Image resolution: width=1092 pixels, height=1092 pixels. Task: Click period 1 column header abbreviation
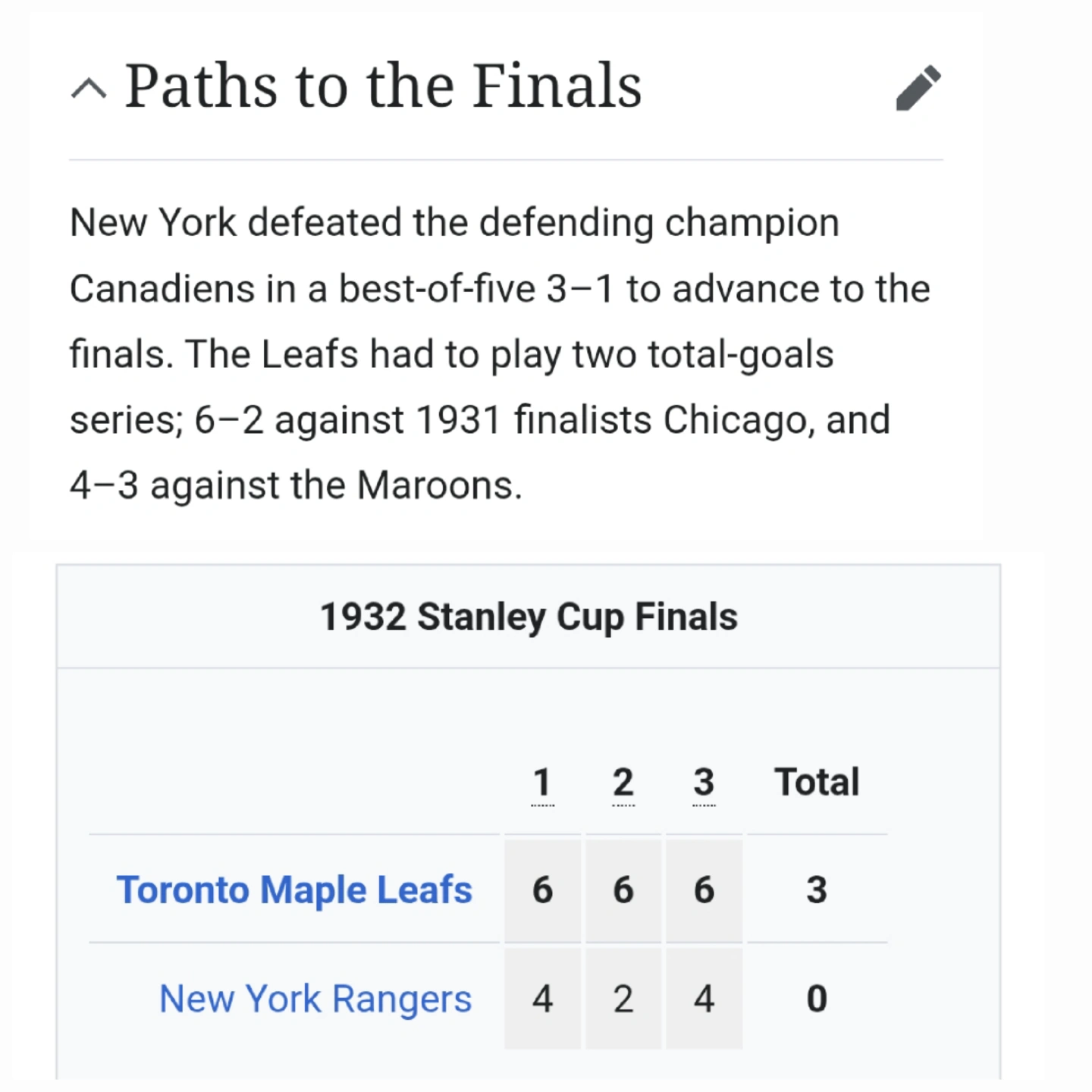point(542,782)
